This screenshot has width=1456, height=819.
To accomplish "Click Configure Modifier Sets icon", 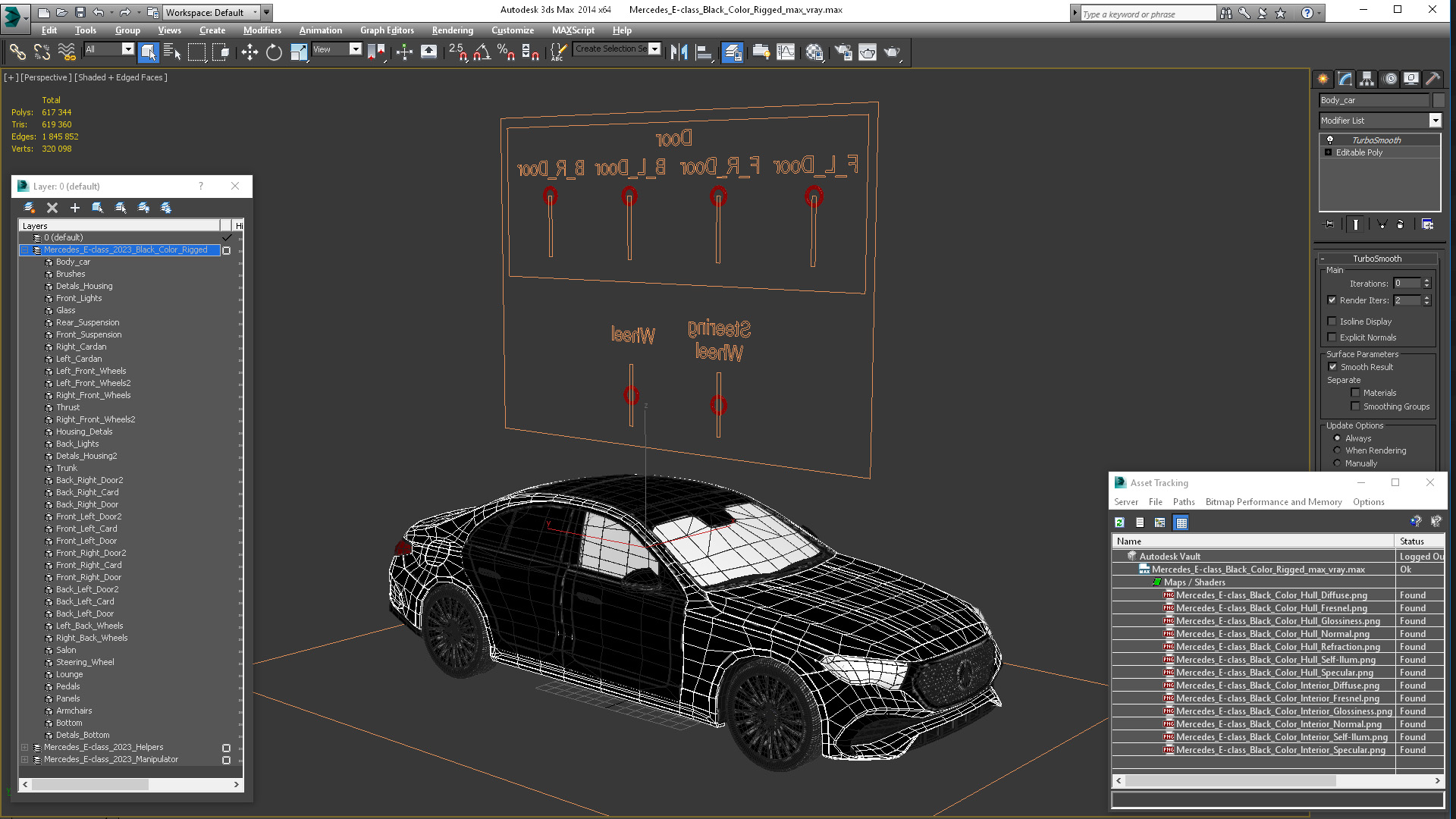I will (x=1427, y=224).
